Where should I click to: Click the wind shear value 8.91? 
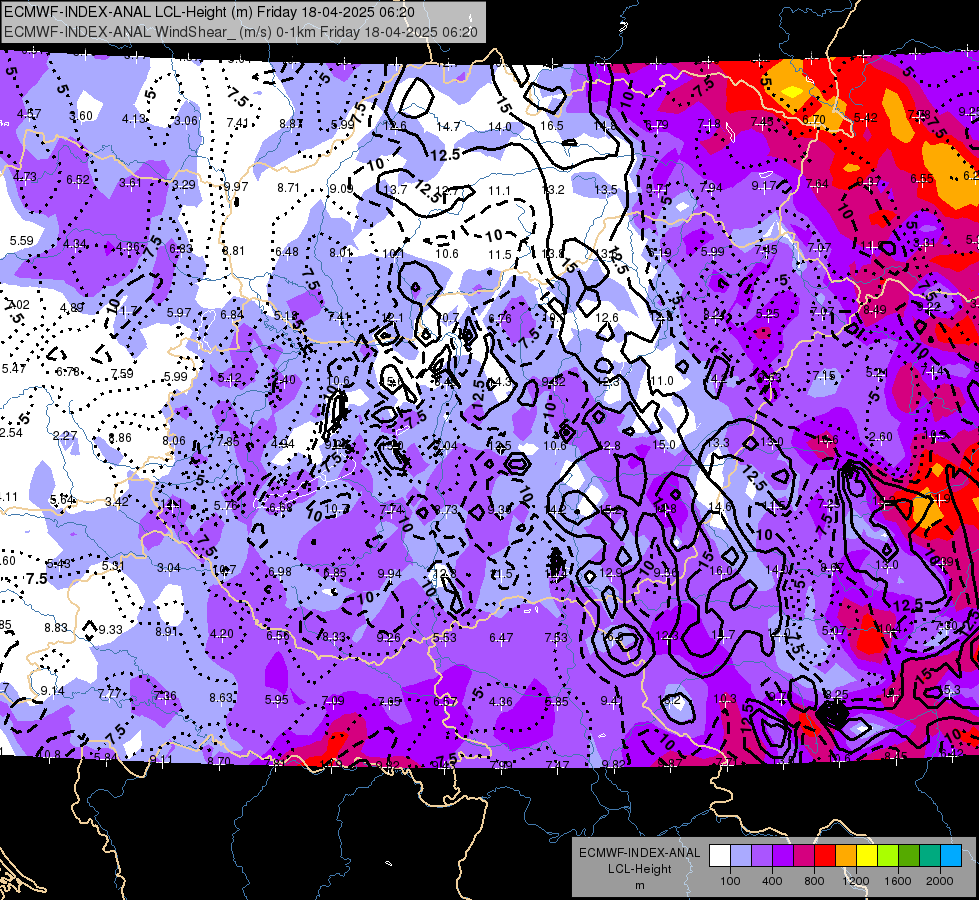pyautogui.click(x=167, y=631)
